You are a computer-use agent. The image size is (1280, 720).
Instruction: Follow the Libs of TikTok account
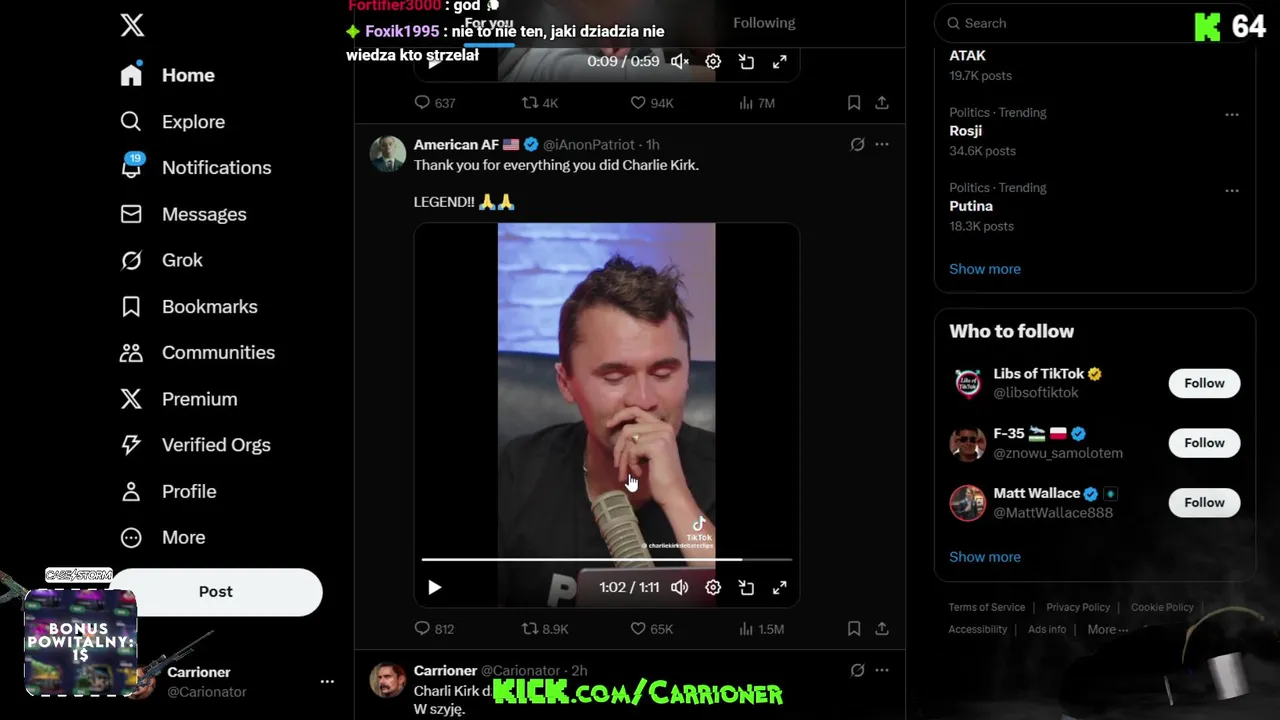click(x=1204, y=383)
